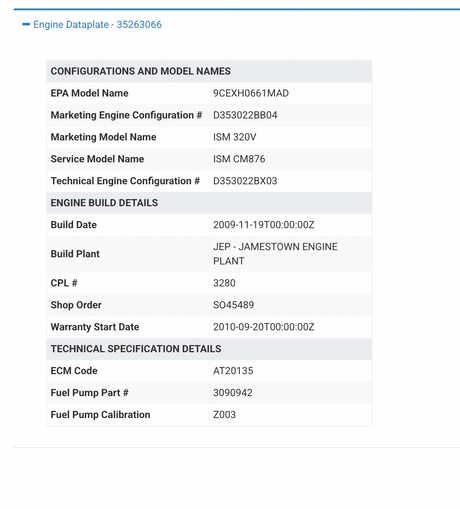Image resolution: width=460 pixels, height=509 pixels.
Task: Click the Fuel Pump Part # value 3090942
Action: [x=233, y=393]
